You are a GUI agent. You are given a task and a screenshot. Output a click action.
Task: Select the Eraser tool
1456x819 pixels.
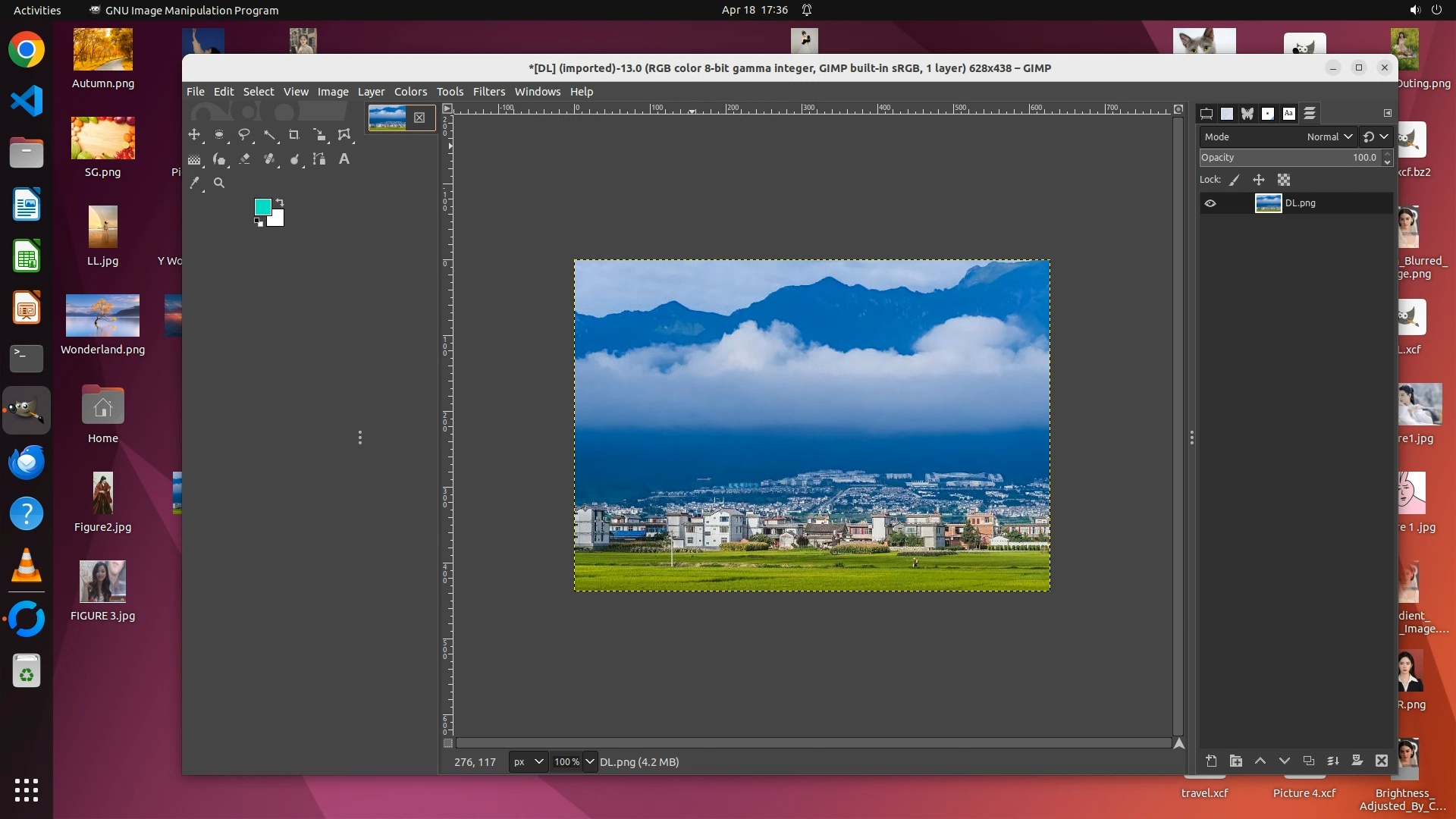(x=244, y=159)
